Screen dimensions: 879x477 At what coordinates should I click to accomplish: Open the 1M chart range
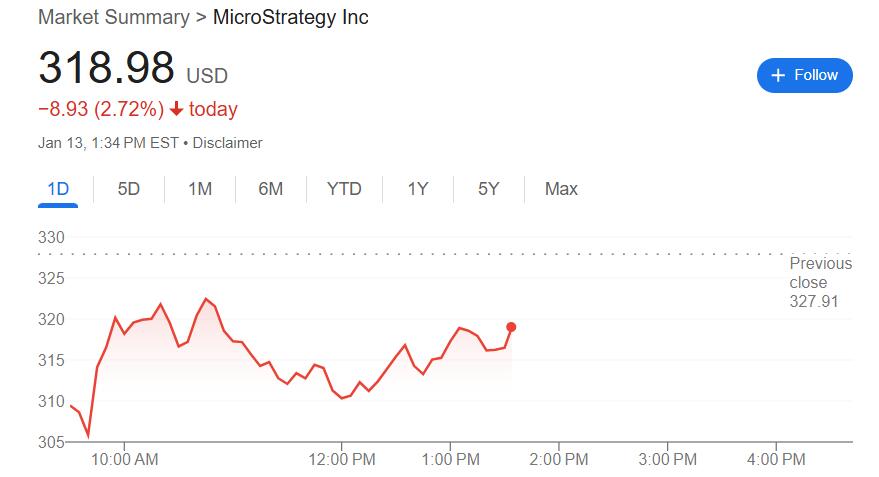200,189
